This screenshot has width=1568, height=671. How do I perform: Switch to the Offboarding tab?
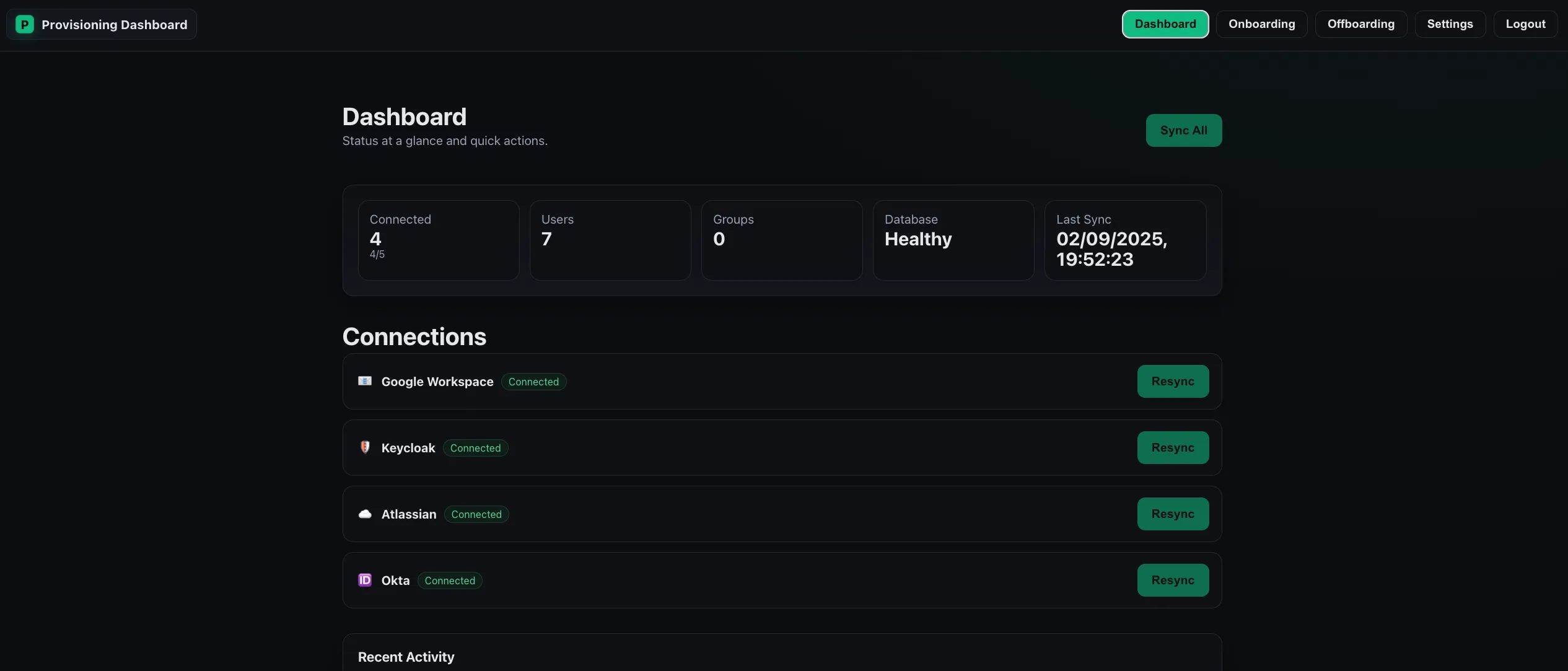(x=1360, y=24)
